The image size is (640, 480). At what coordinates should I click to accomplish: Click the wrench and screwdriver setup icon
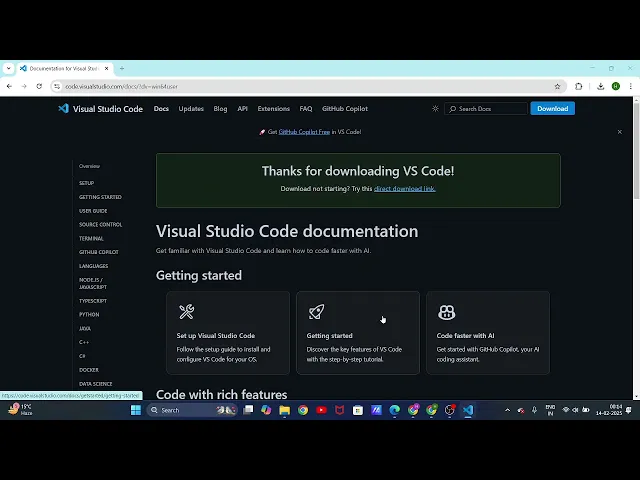(187, 312)
